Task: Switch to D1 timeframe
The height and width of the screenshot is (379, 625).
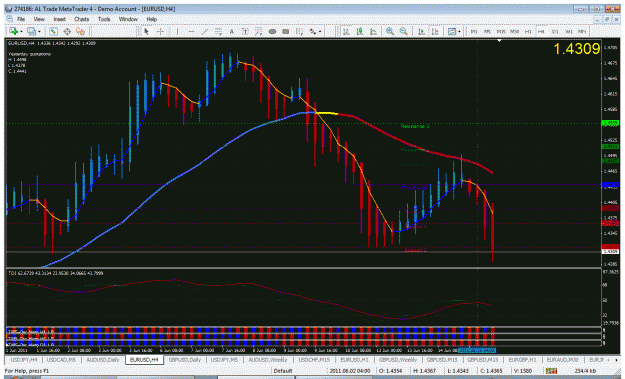Action: point(555,31)
